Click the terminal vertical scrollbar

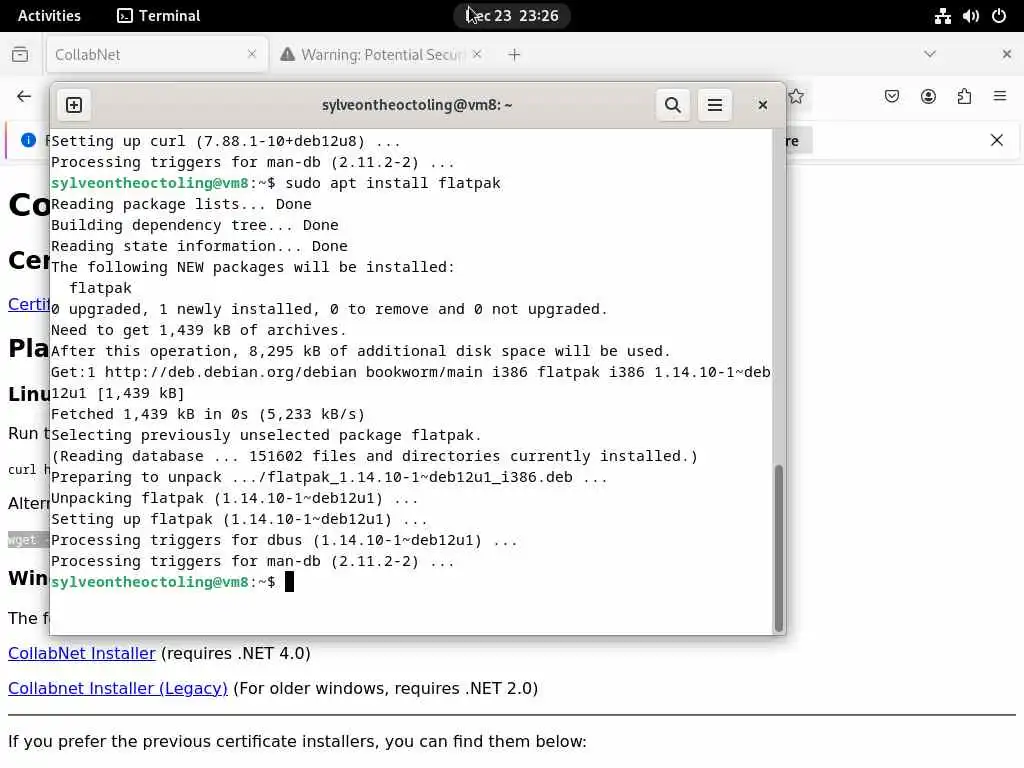778,547
